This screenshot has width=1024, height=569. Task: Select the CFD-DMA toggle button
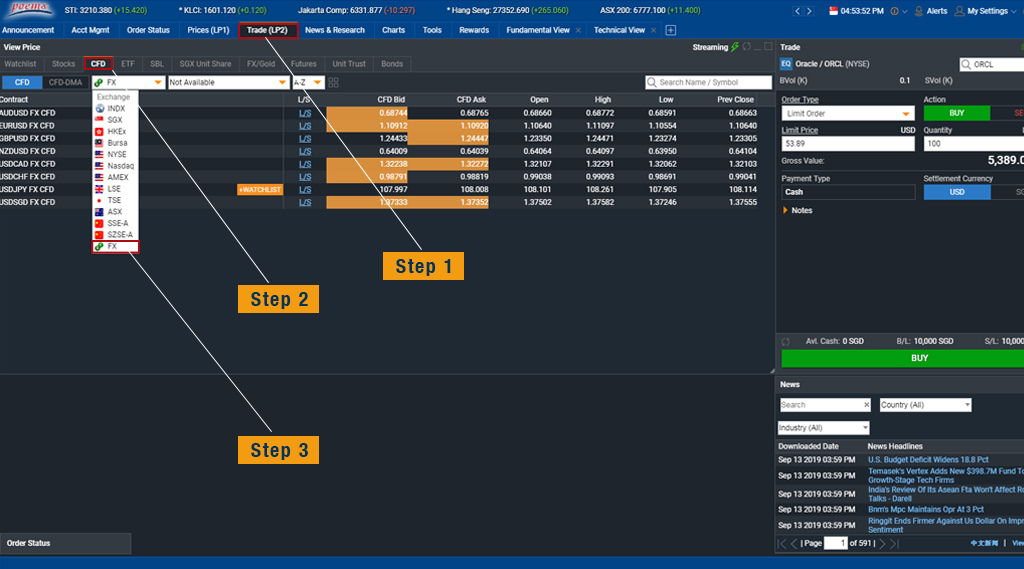click(65, 82)
